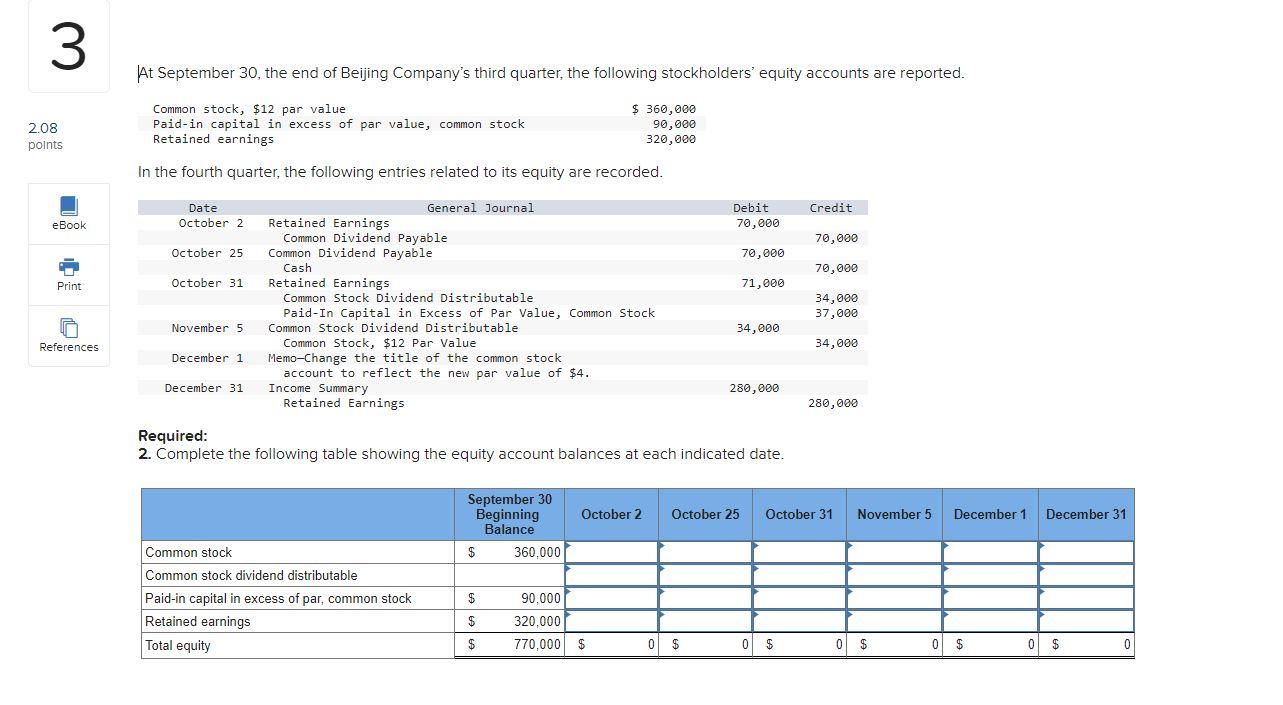Edit Paid-in capital cell for October 2
This screenshot has height=705, width=1283.
point(611,598)
